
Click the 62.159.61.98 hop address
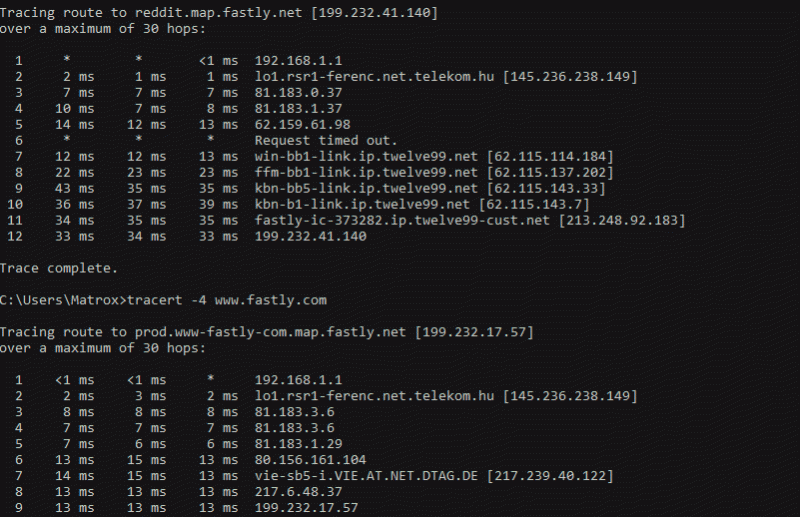pyautogui.click(x=303, y=125)
